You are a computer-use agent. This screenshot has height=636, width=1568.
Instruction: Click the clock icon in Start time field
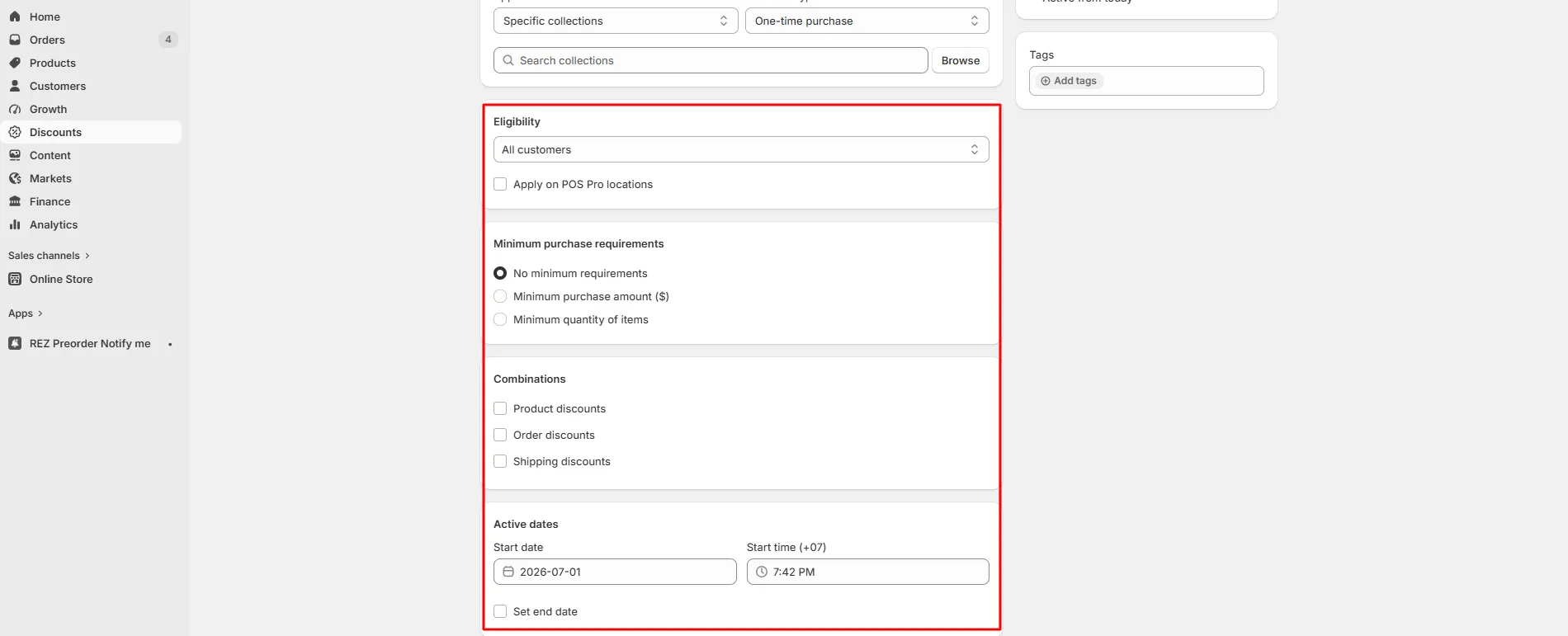click(762, 572)
